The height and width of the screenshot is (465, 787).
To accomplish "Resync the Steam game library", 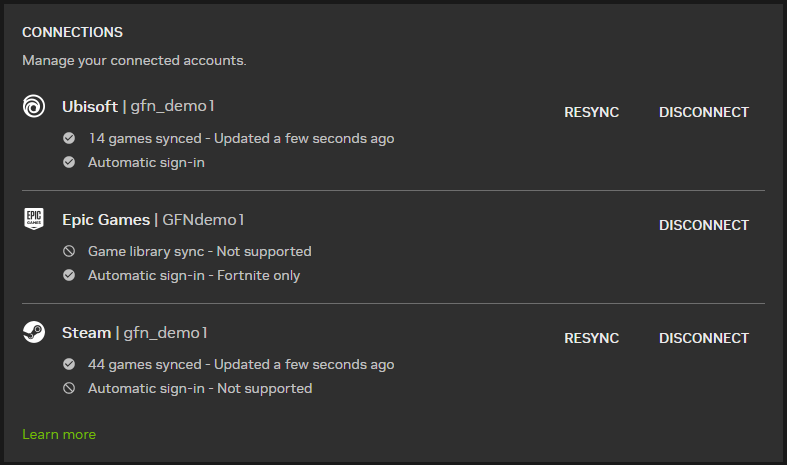I will (591, 338).
